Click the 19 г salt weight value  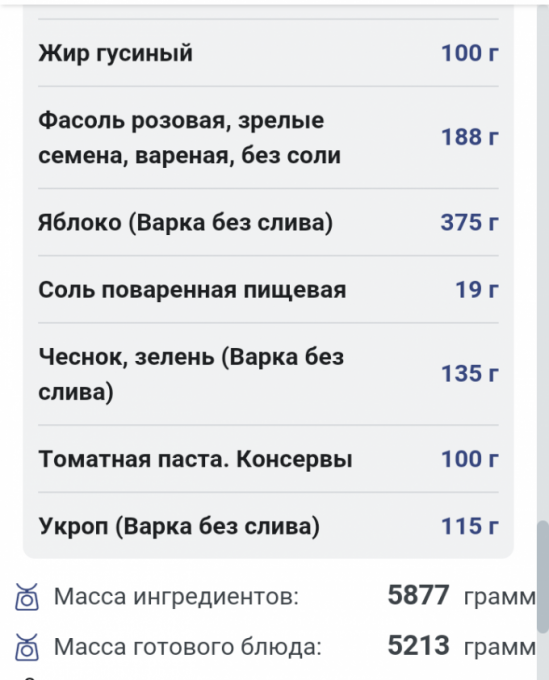tap(477, 289)
